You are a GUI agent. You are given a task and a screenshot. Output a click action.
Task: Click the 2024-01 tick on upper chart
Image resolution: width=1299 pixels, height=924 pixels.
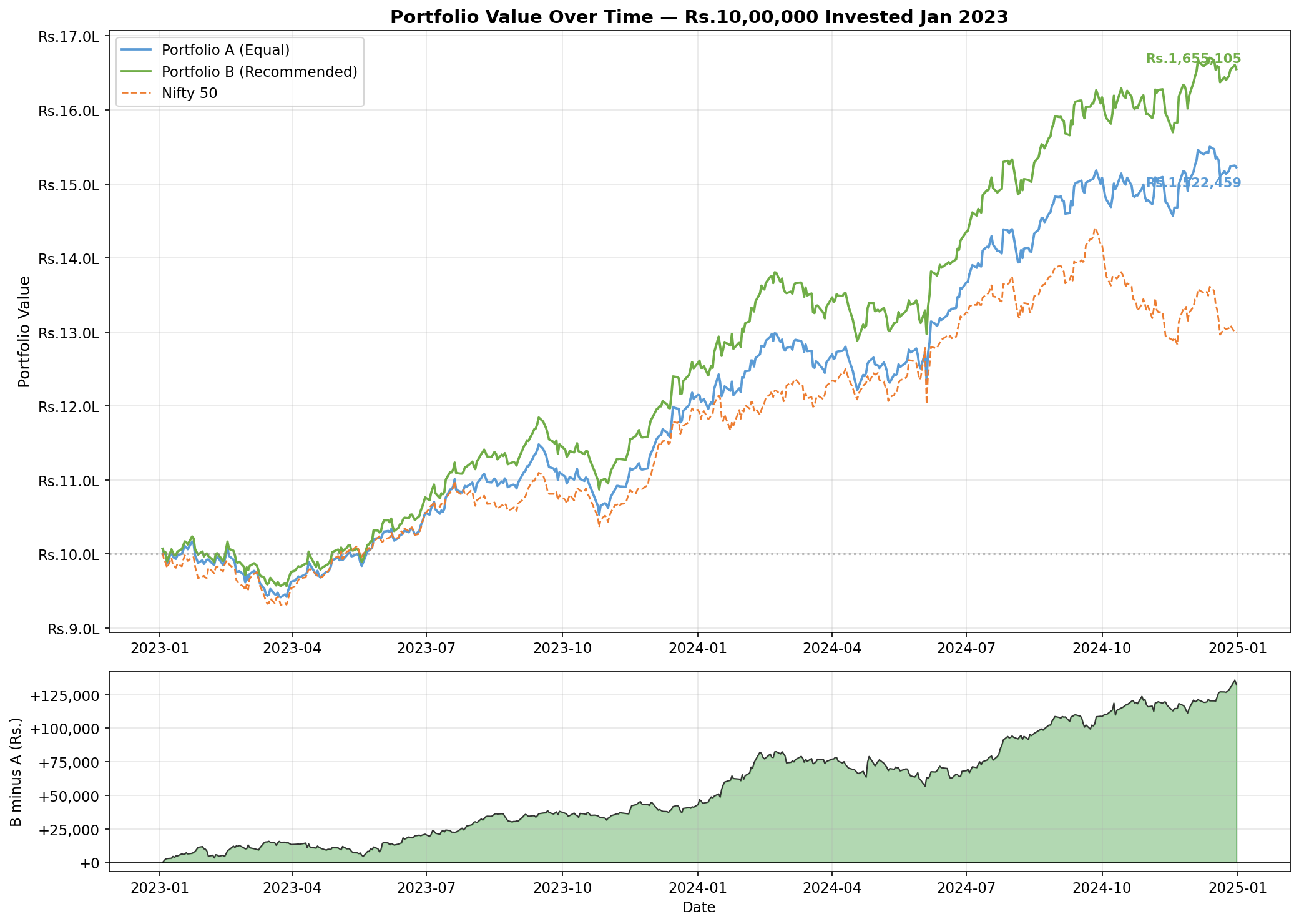point(697,648)
